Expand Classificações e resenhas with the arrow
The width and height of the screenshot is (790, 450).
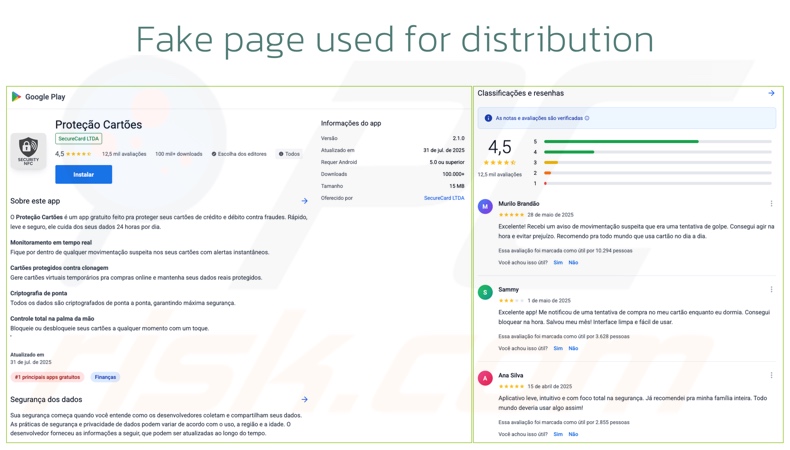tap(771, 94)
